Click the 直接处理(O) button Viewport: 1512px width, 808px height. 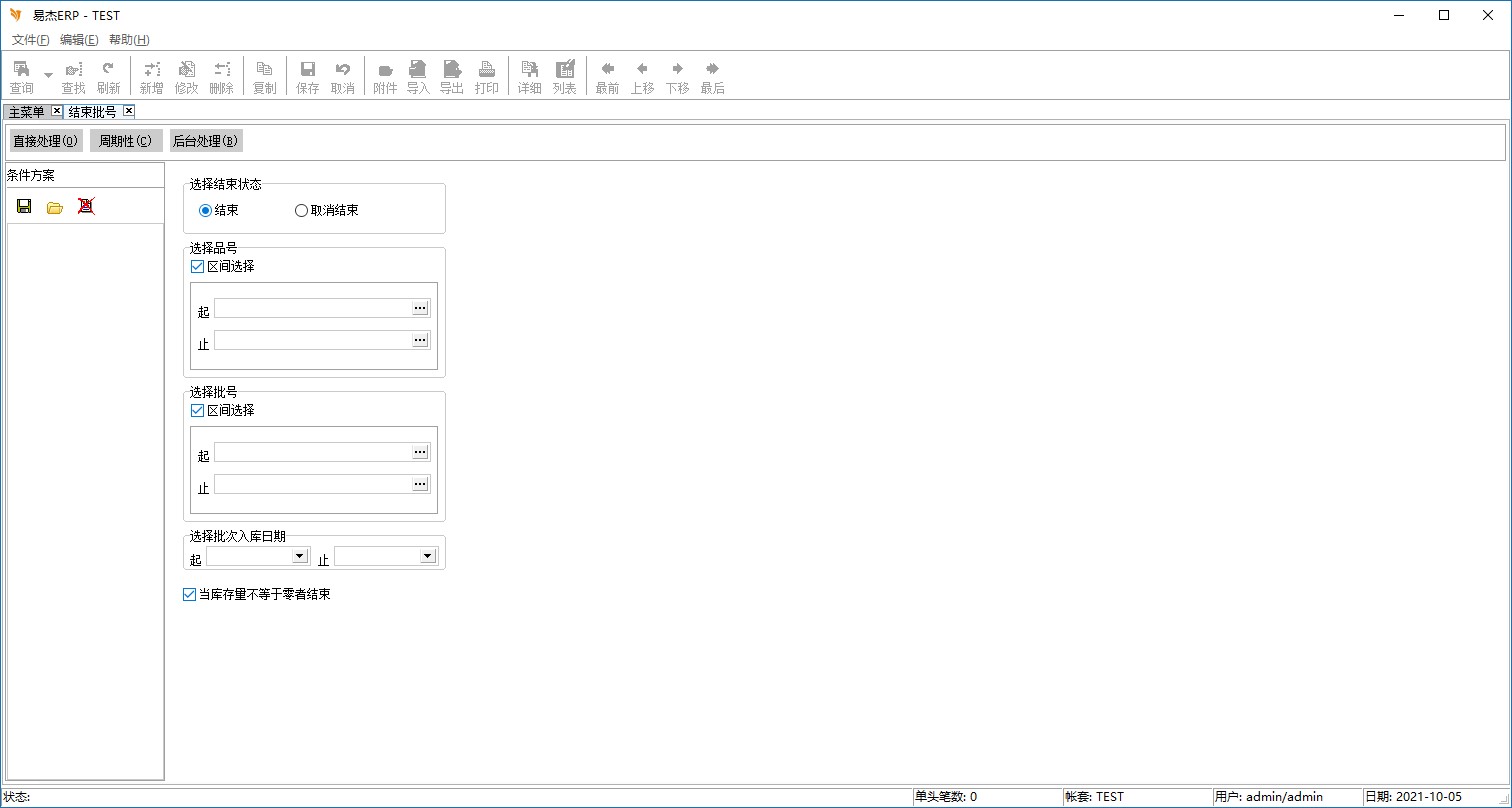45,141
